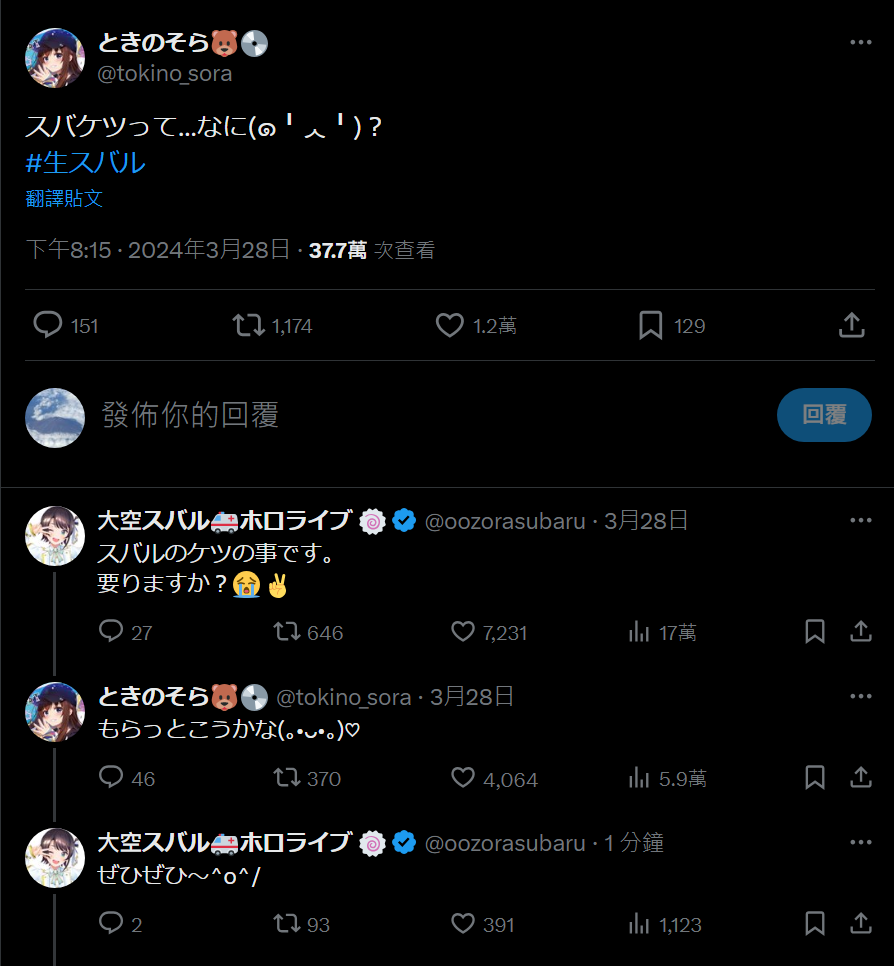The width and height of the screenshot is (894, 966).
Task: Retweet the main post with 1,174 reposts
Action: [248, 325]
